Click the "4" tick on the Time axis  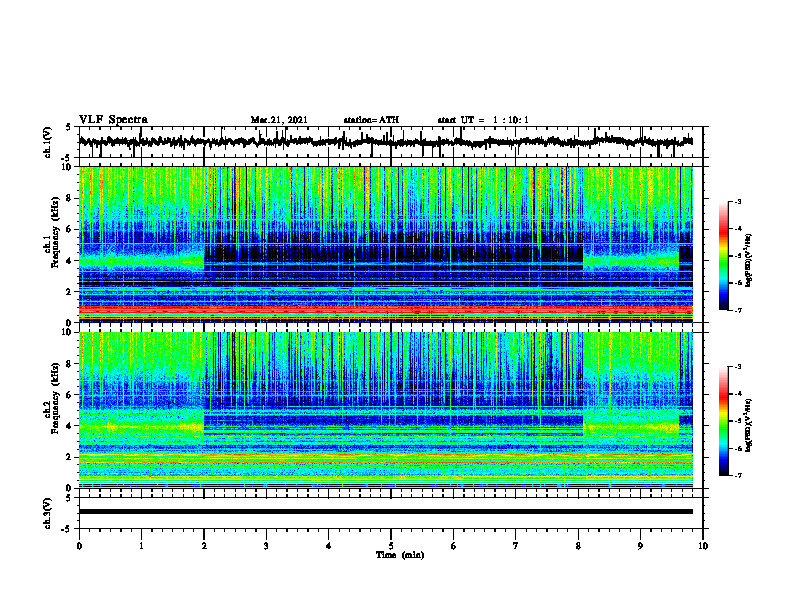tap(329, 546)
